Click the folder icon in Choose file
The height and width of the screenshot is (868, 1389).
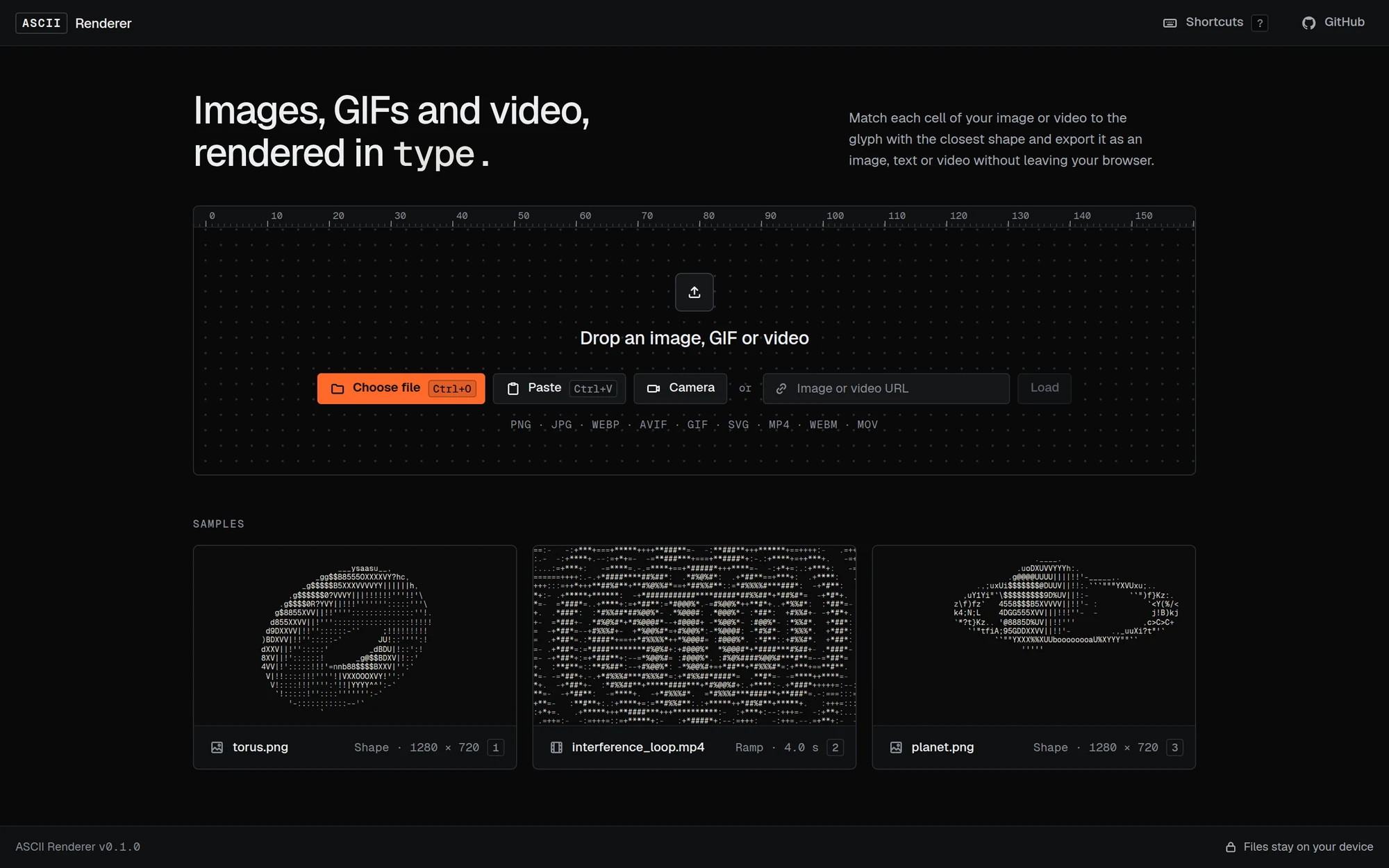[x=338, y=389]
